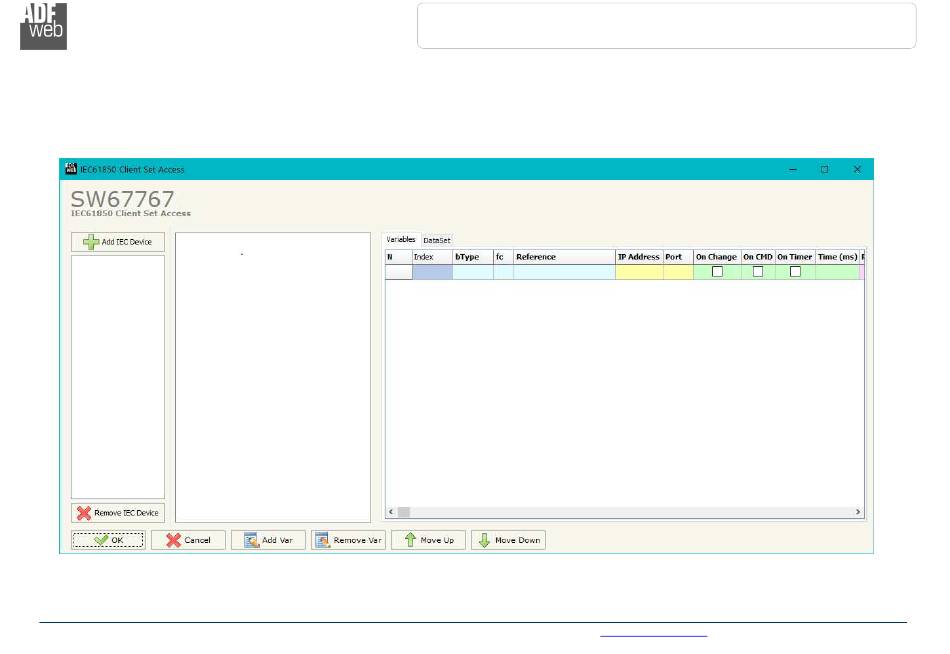Click the horizontal scrollbar right arrow
This screenshot has width=950, height=654.
tap(858, 512)
